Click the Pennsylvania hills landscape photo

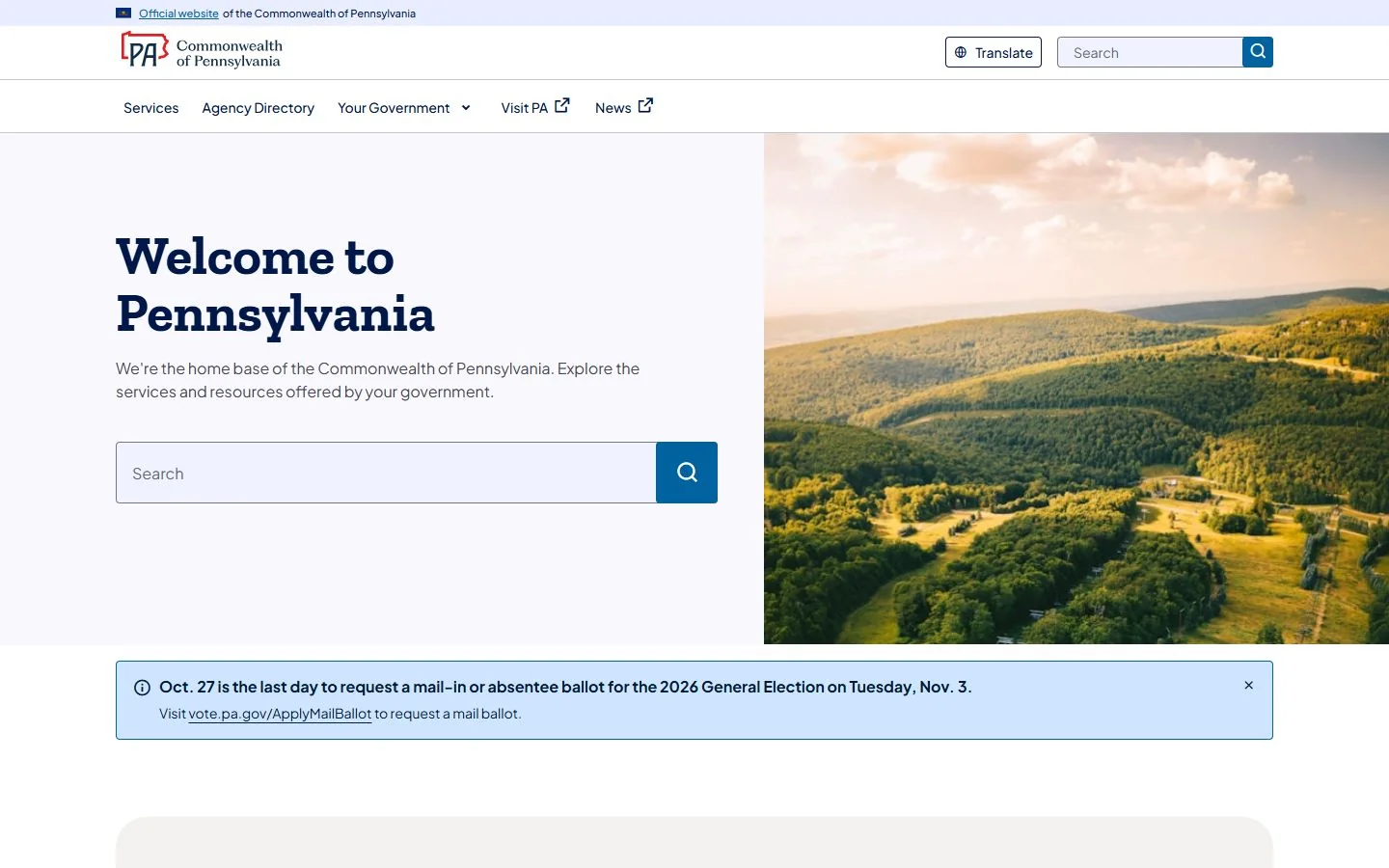coord(1076,389)
